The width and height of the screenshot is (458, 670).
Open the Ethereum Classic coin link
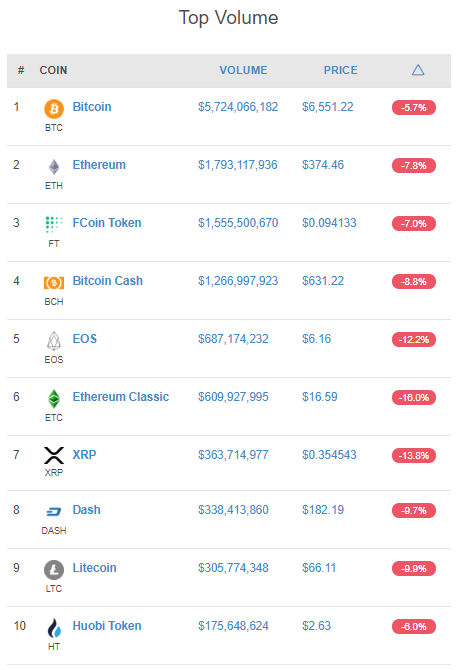click(121, 397)
